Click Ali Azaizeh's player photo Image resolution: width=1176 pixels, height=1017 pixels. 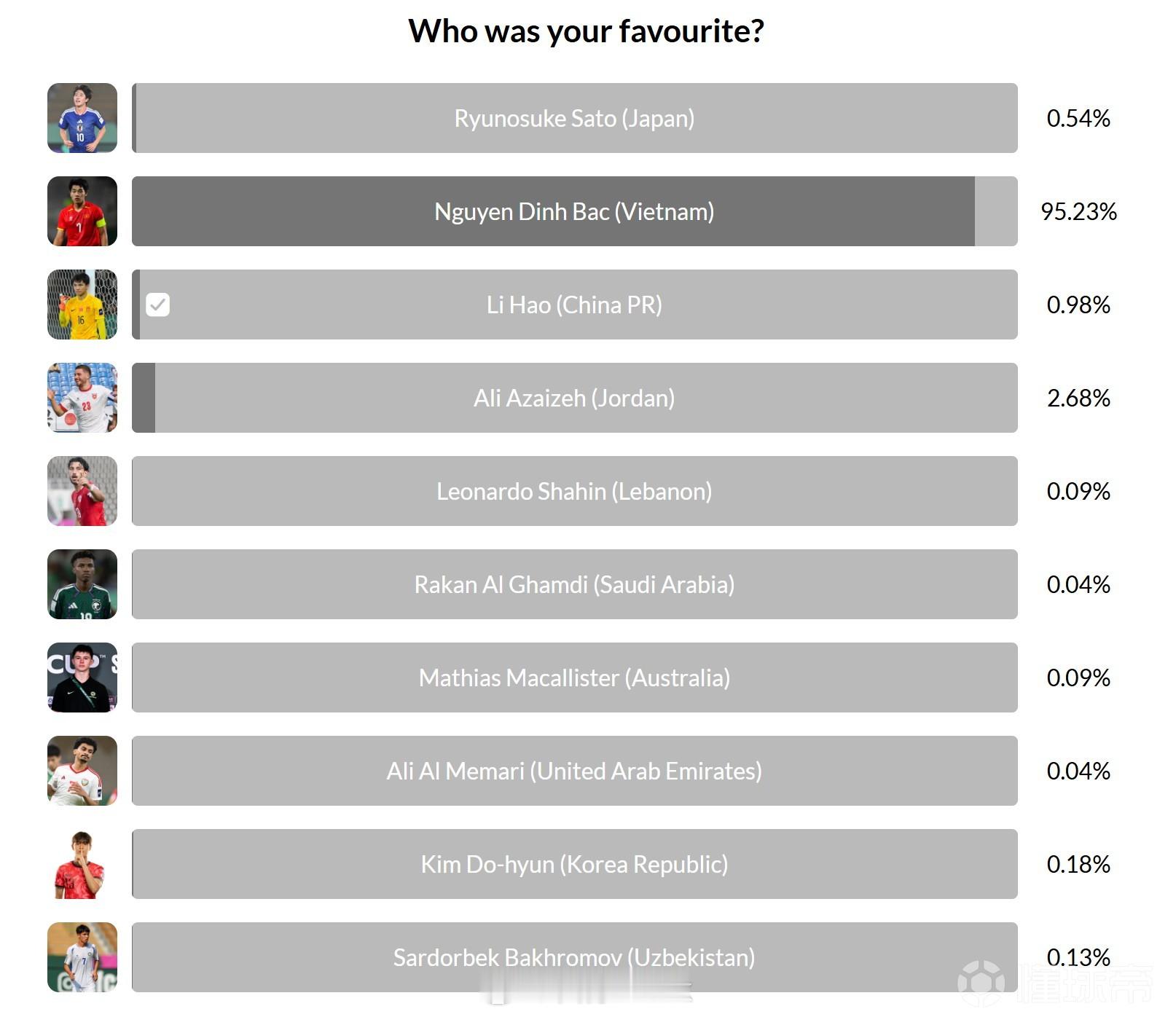point(82,398)
